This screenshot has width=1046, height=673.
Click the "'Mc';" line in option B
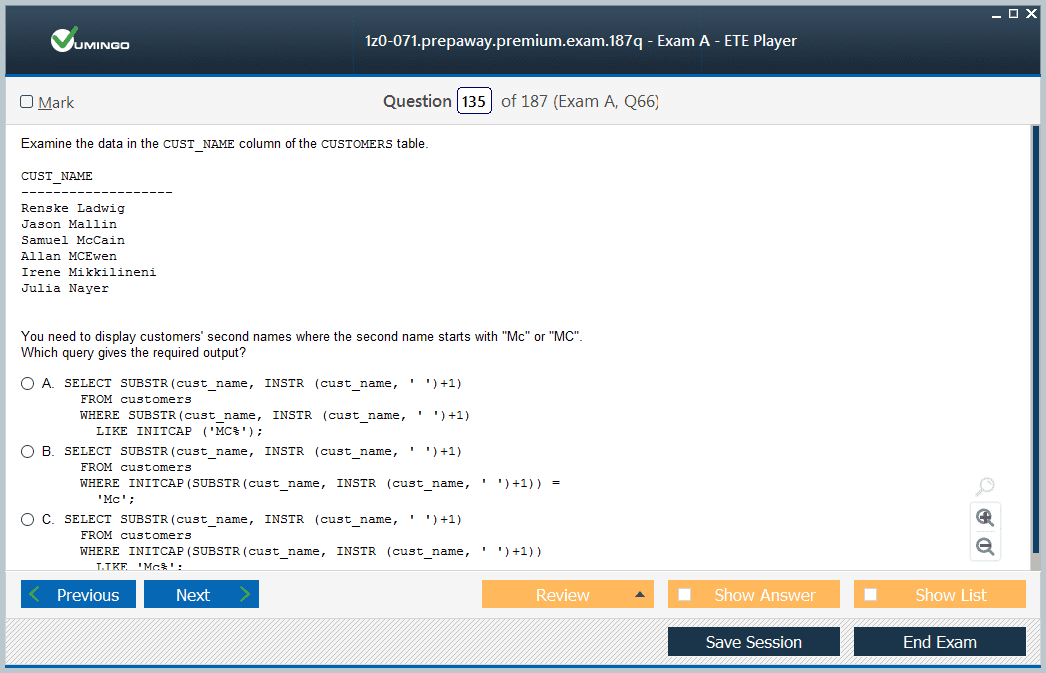pyautogui.click(x=116, y=500)
